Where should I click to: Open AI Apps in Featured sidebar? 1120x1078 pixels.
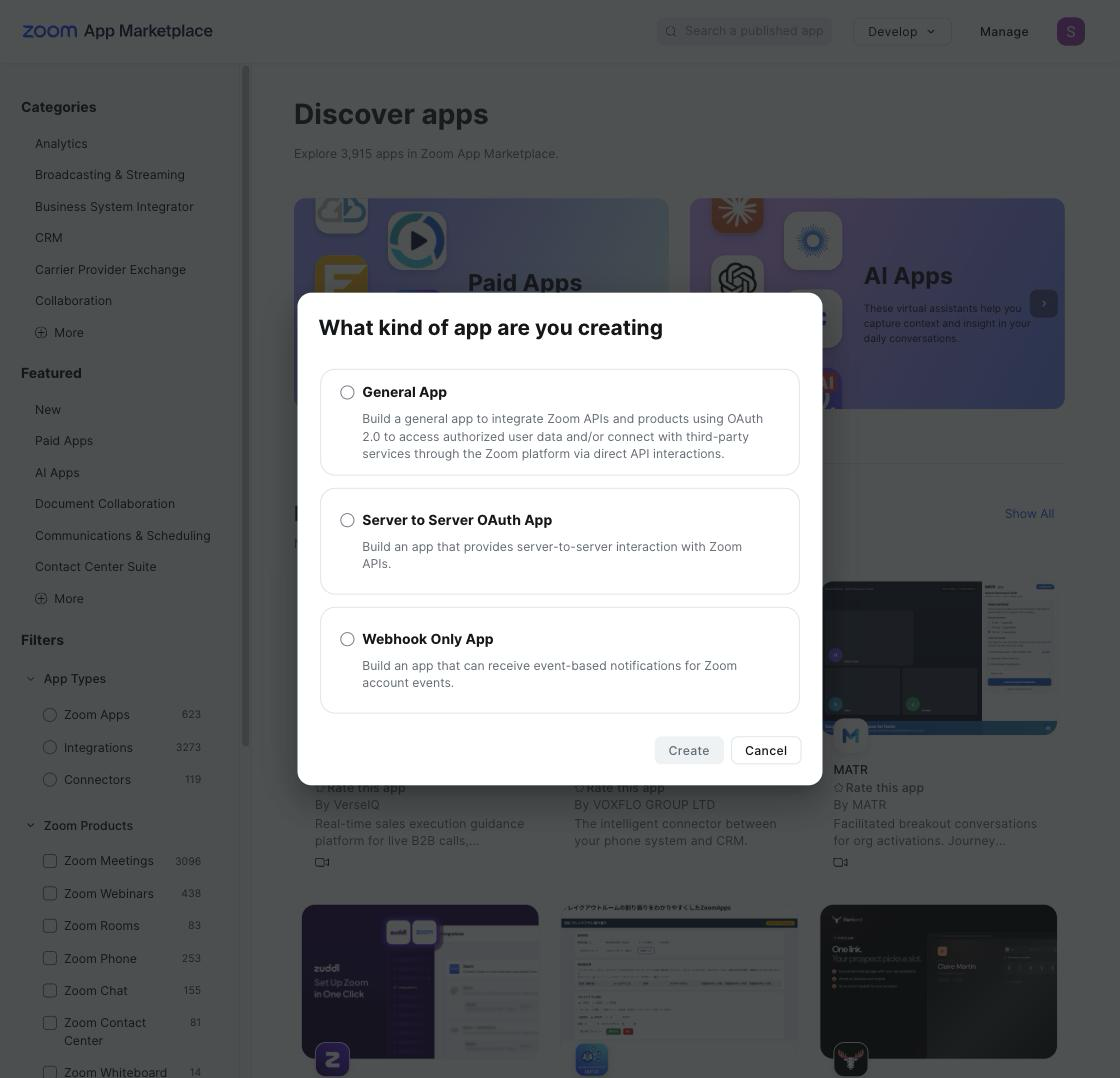(x=57, y=473)
